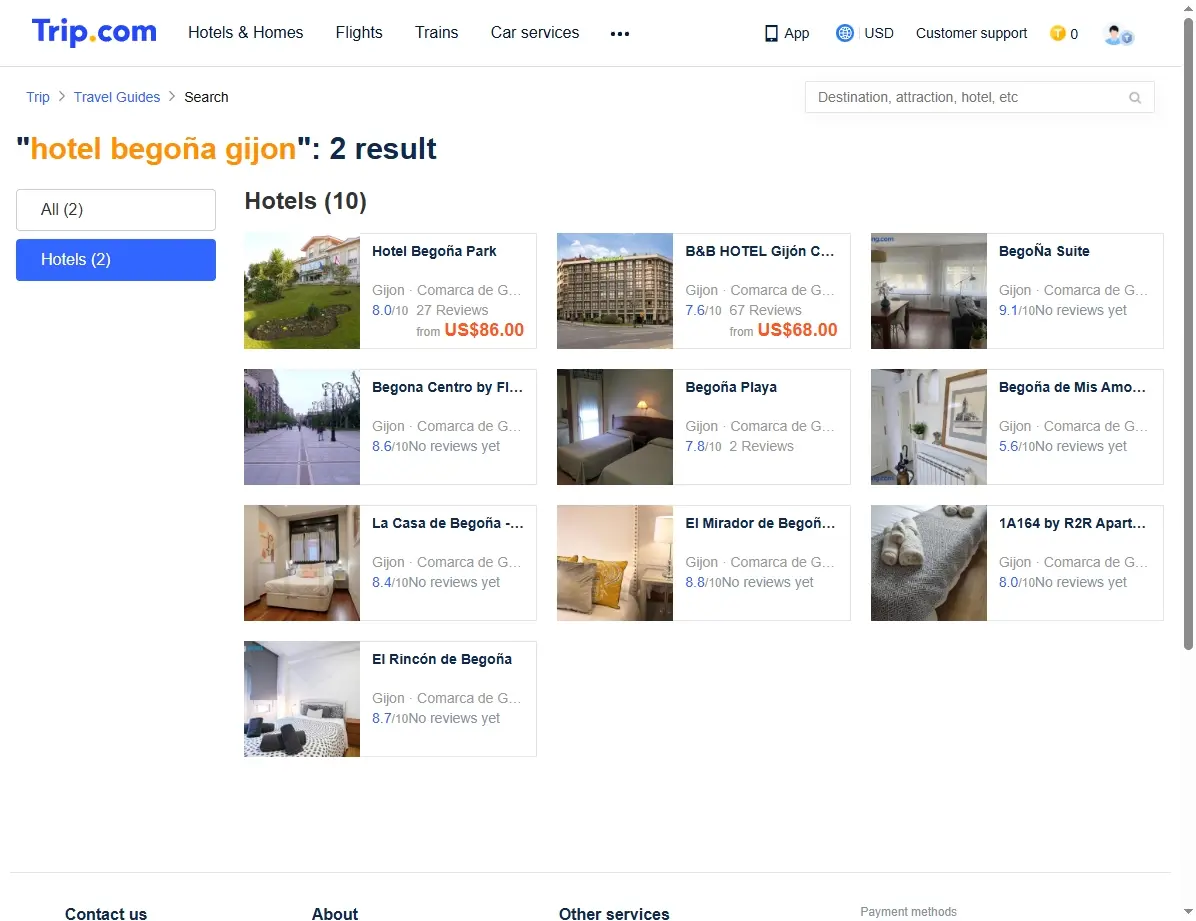Select the Hotels (2) filter
This screenshot has height=921, width=1196.
[116, 259]
